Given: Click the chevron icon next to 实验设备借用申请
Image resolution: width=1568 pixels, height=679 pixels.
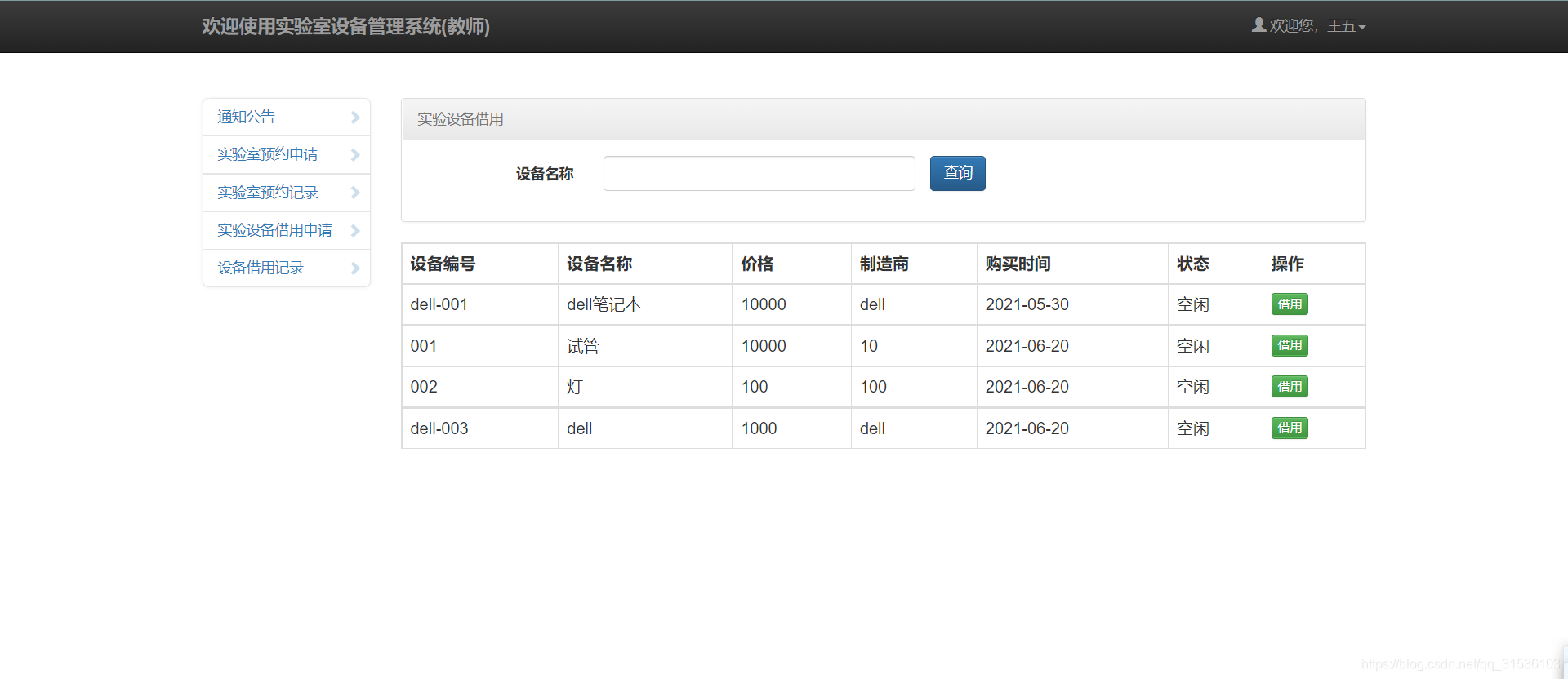Looking at the screenshot, I should 355,231.
